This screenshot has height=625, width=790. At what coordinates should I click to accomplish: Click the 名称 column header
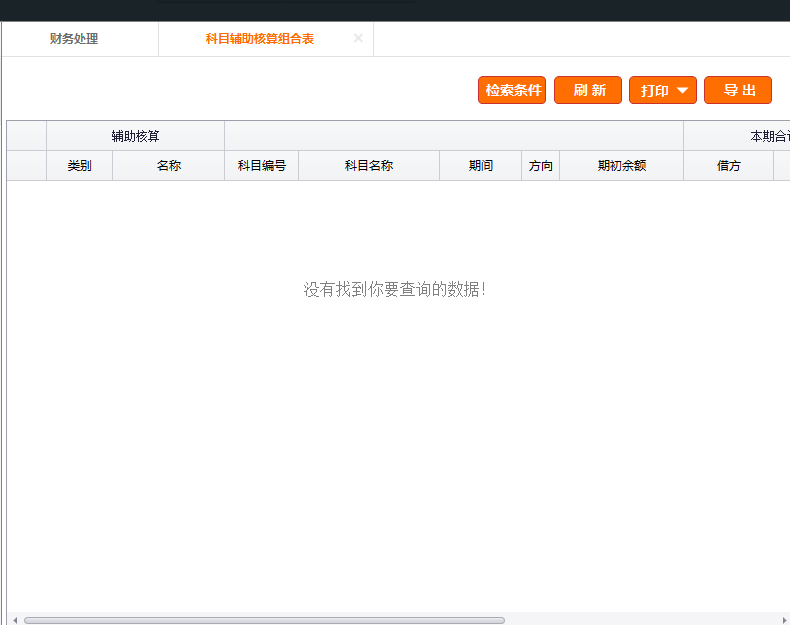pos(168,166)
